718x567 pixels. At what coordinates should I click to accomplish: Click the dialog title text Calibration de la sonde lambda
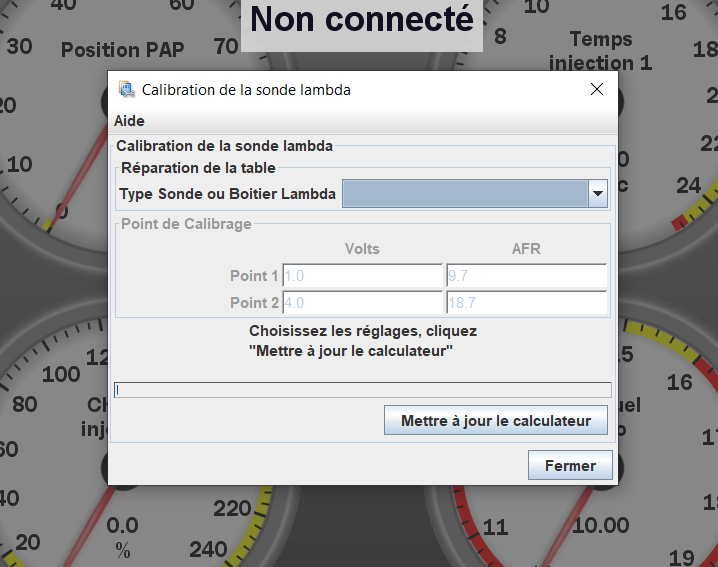(x=246, y=89)
